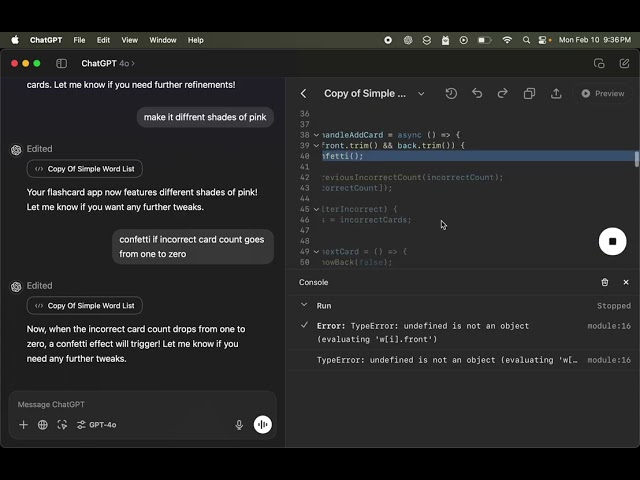Screen dimensions: 640x480
Task: Click the code editor vertical scrollbar thumb
Action: pos(636,159)
